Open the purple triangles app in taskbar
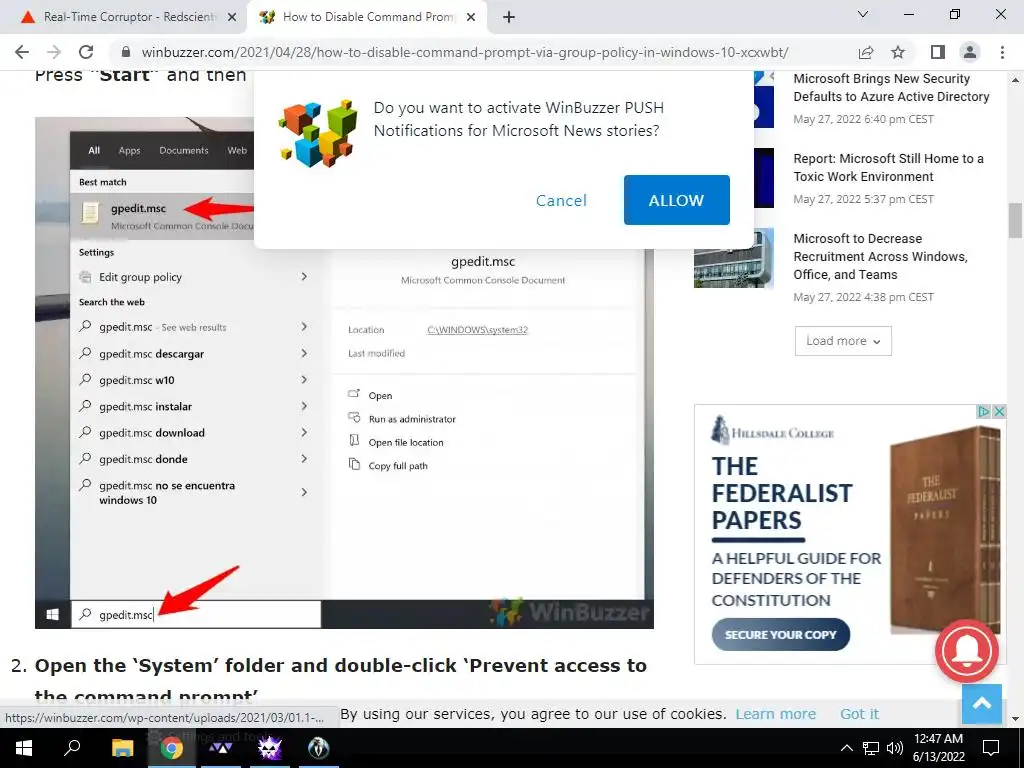Image resolution: width=1024 pixels, height=768 pixels. tap(221, 748)
